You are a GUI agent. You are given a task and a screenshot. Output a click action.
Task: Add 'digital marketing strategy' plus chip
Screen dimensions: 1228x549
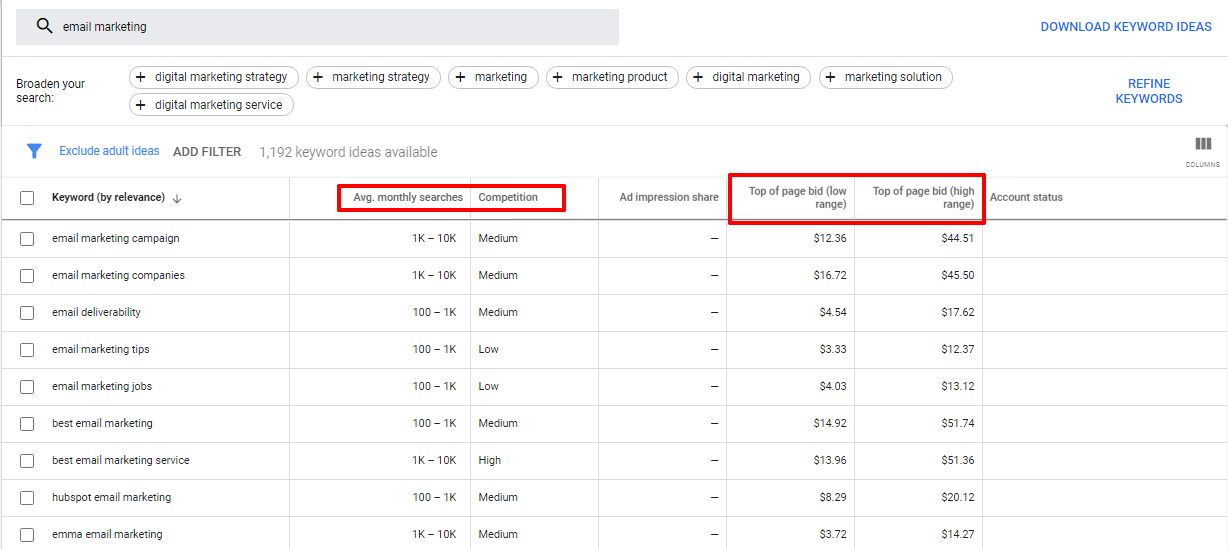213,77
